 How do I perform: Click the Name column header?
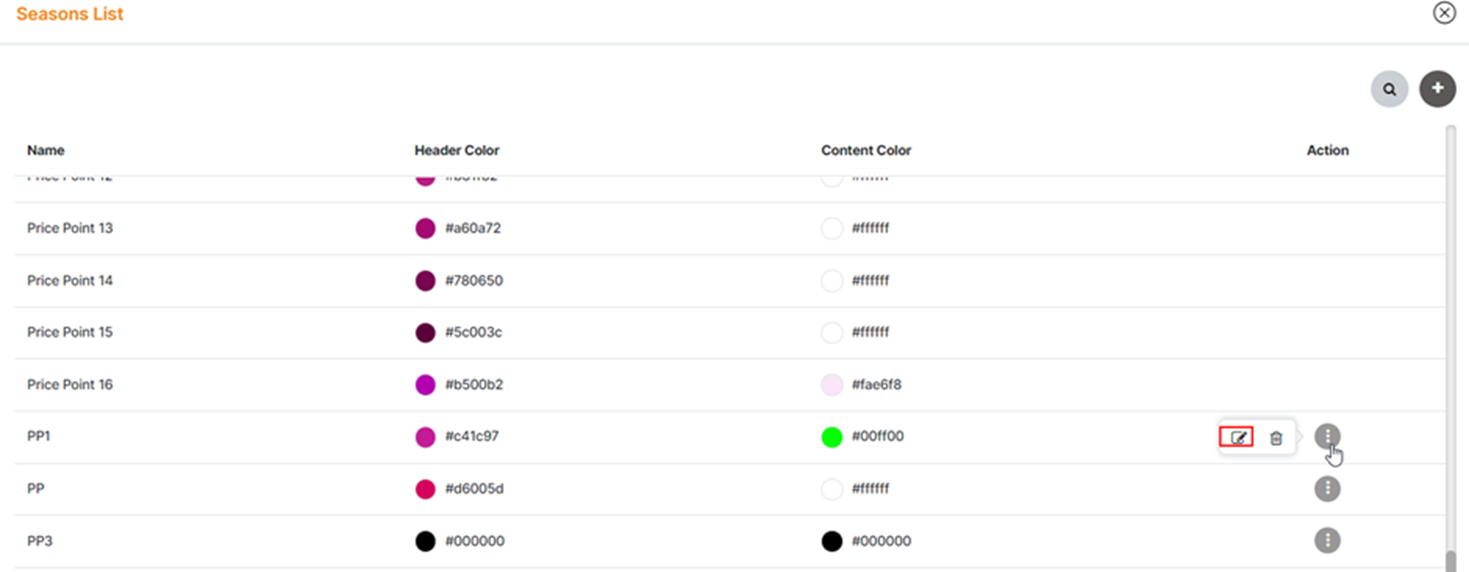46,150
